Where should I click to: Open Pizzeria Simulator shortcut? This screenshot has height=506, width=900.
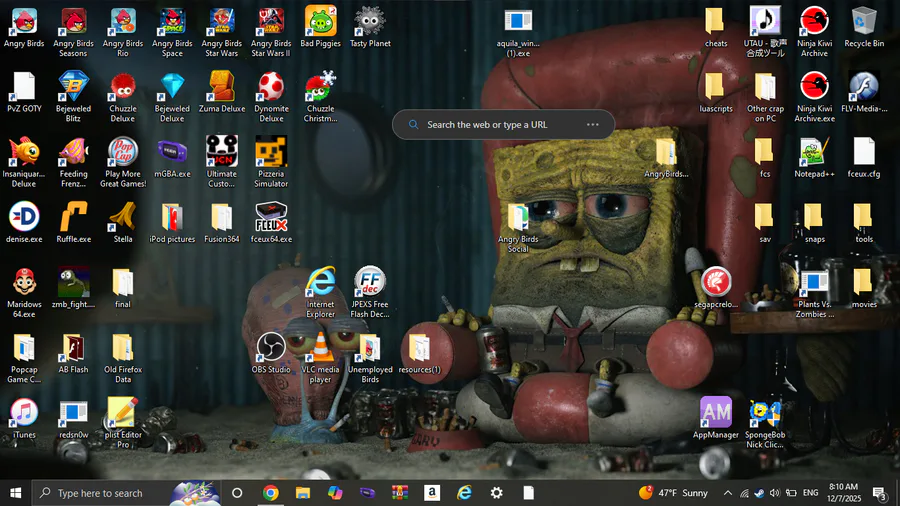click(271, 162)
